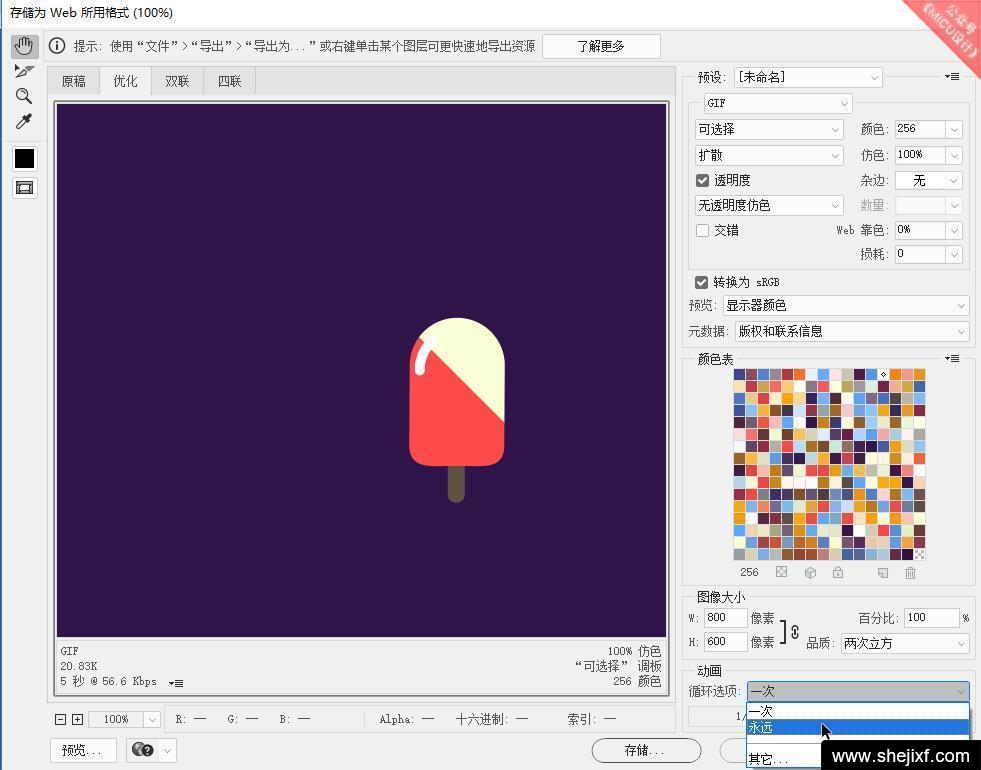This screenshot has height=770, width=981.
Task: Switch to the 双联 two-up tab
Action: click(x=177, y=81)
